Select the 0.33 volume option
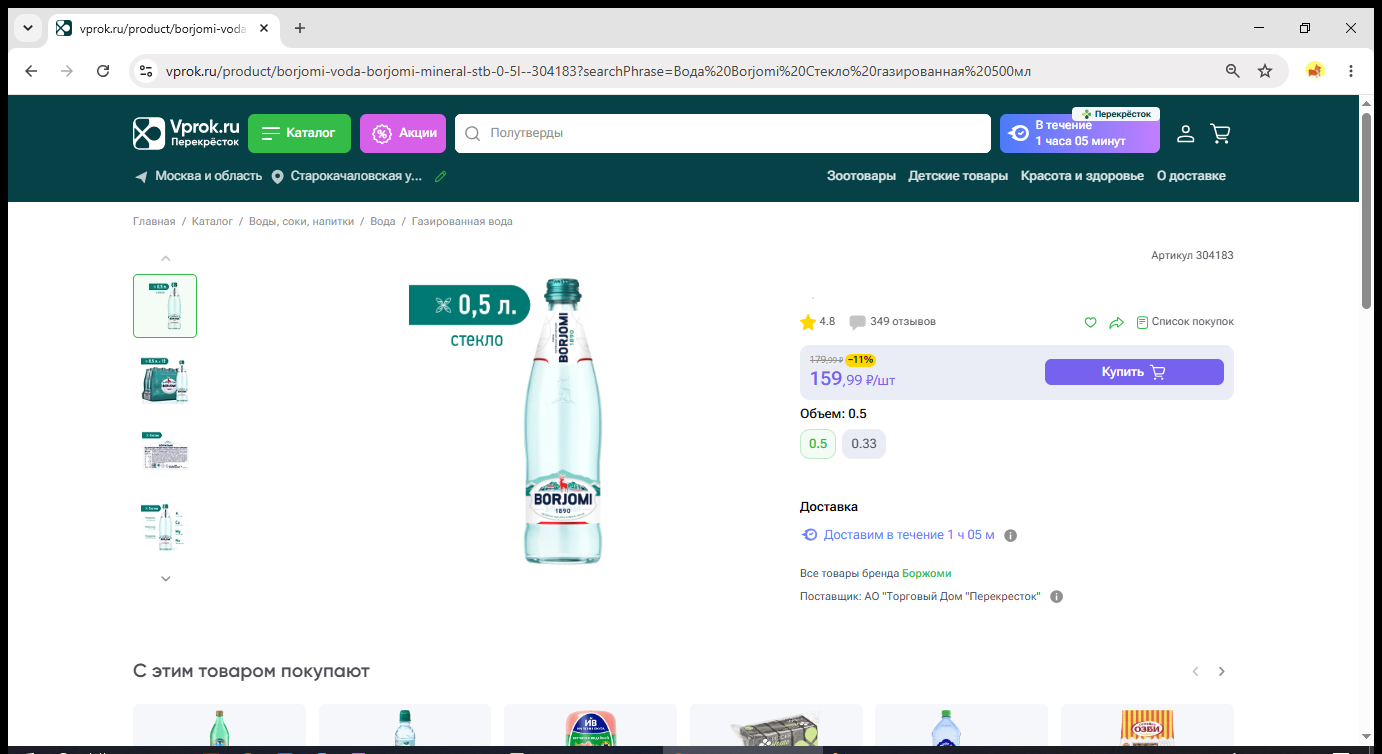Image resolution: width=1382 pixels, height=754 pixels. [864, 444]
